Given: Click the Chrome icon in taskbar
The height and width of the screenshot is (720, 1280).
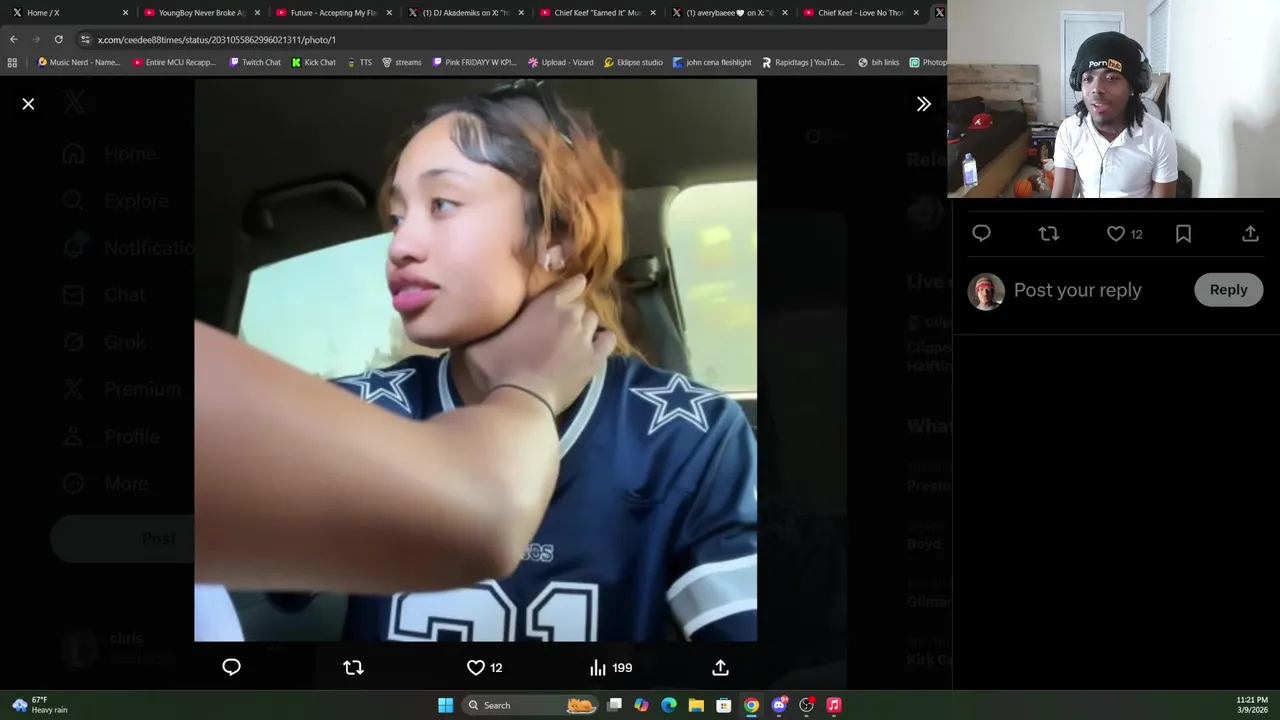Looking at the screenshot, I should [x=751, y=705].
